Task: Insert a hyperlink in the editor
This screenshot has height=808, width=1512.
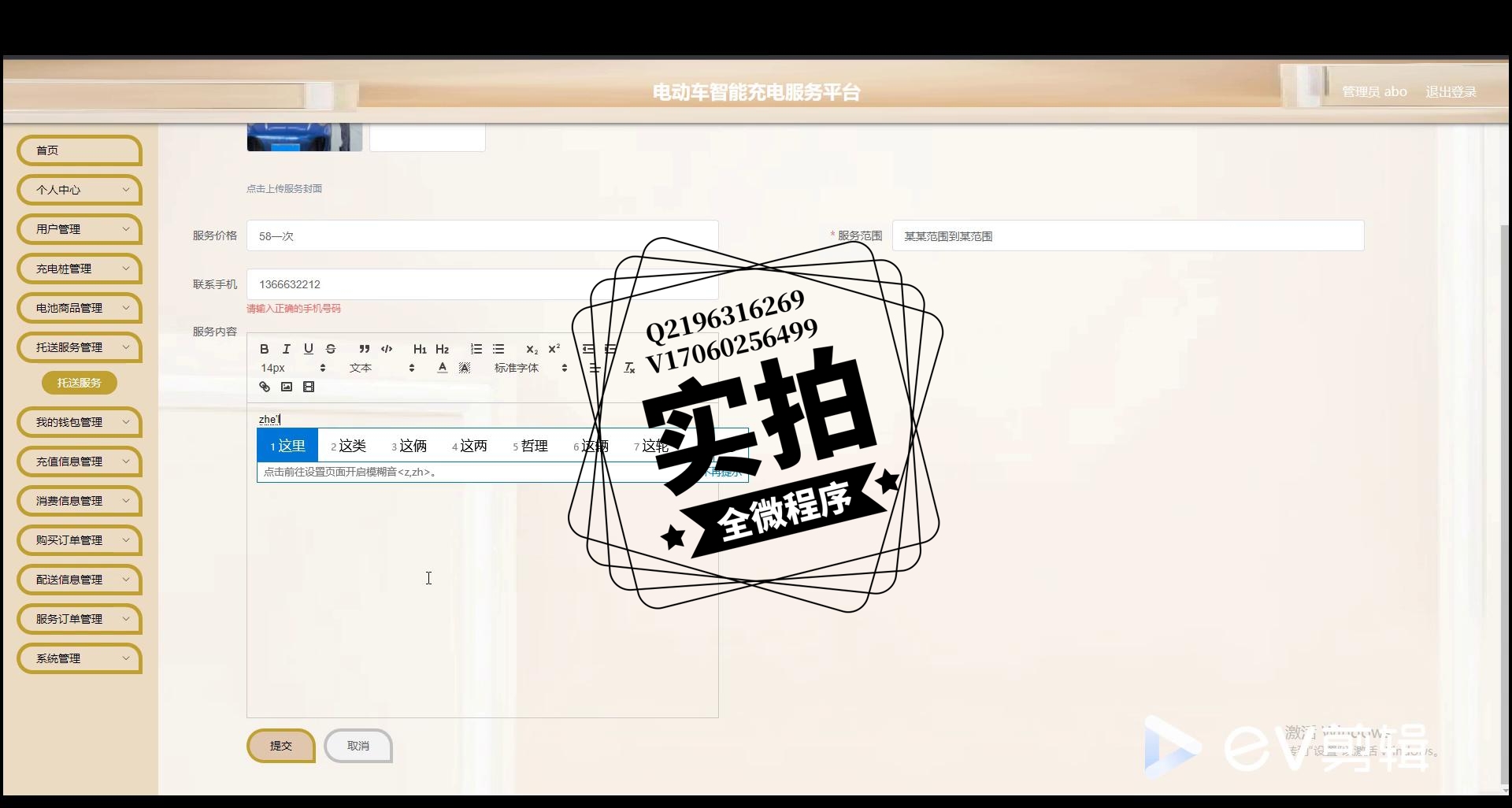Action: pos(265,387)
